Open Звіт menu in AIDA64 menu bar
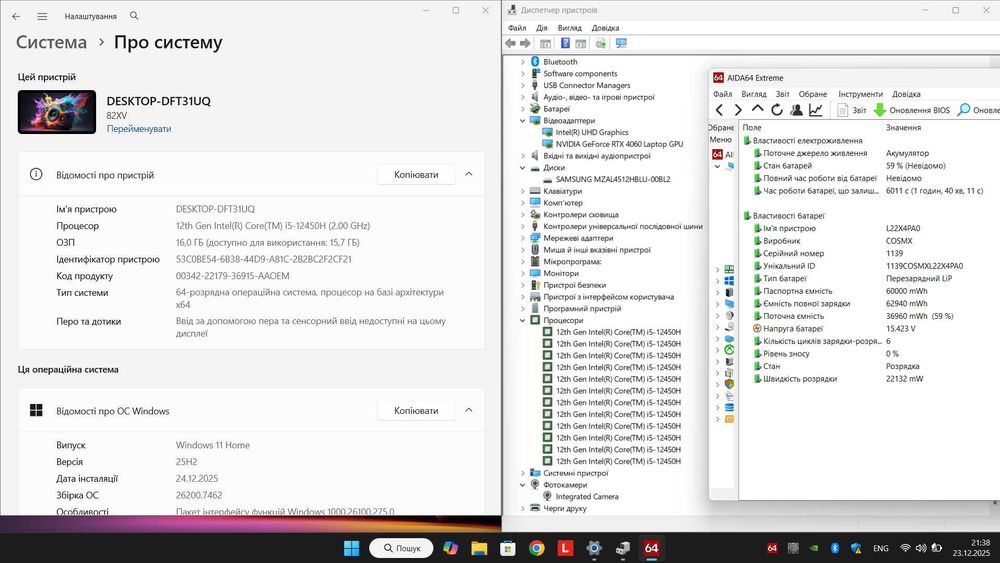This screenshot has width=1000, height=563. tap(783, 94)
